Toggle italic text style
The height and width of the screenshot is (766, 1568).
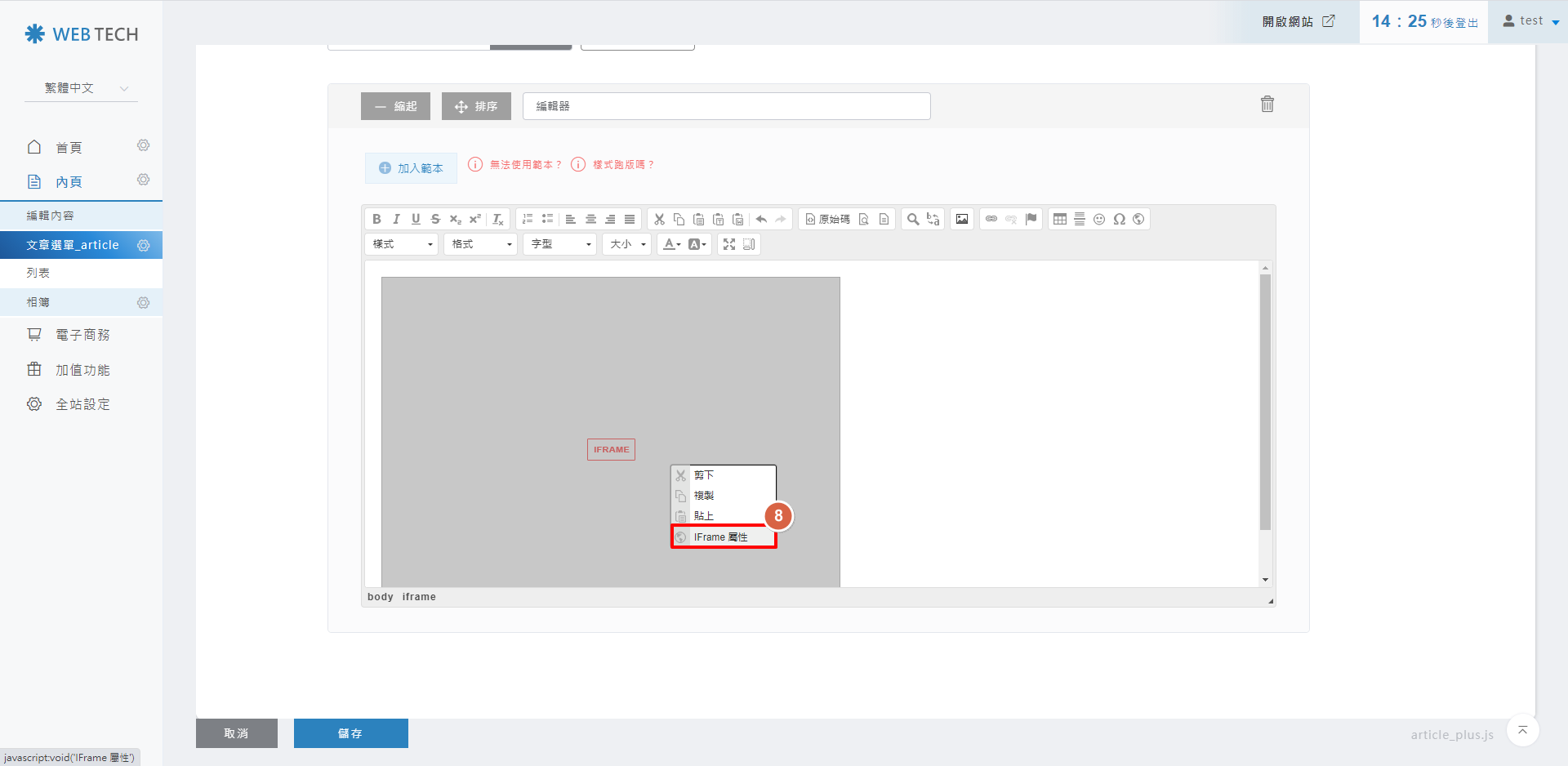coord(396,219)
